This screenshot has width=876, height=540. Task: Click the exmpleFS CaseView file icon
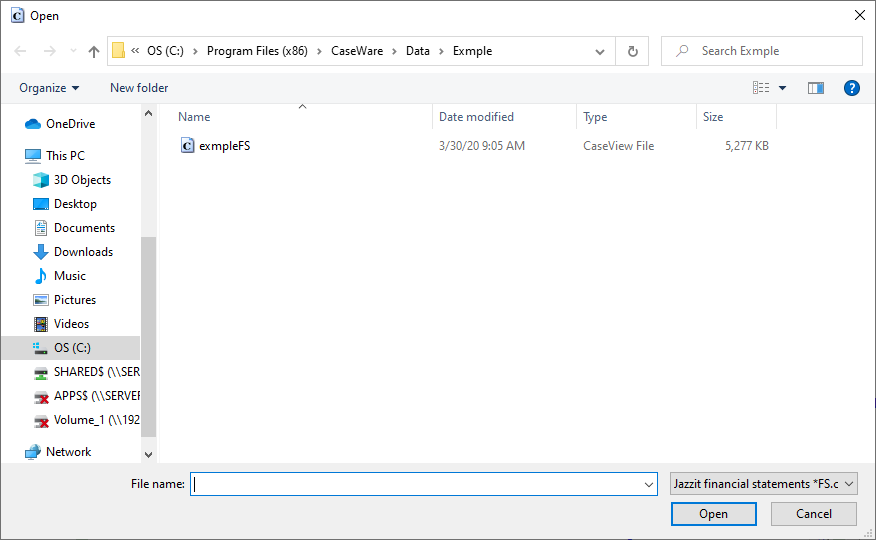click(x=187, y=146)
